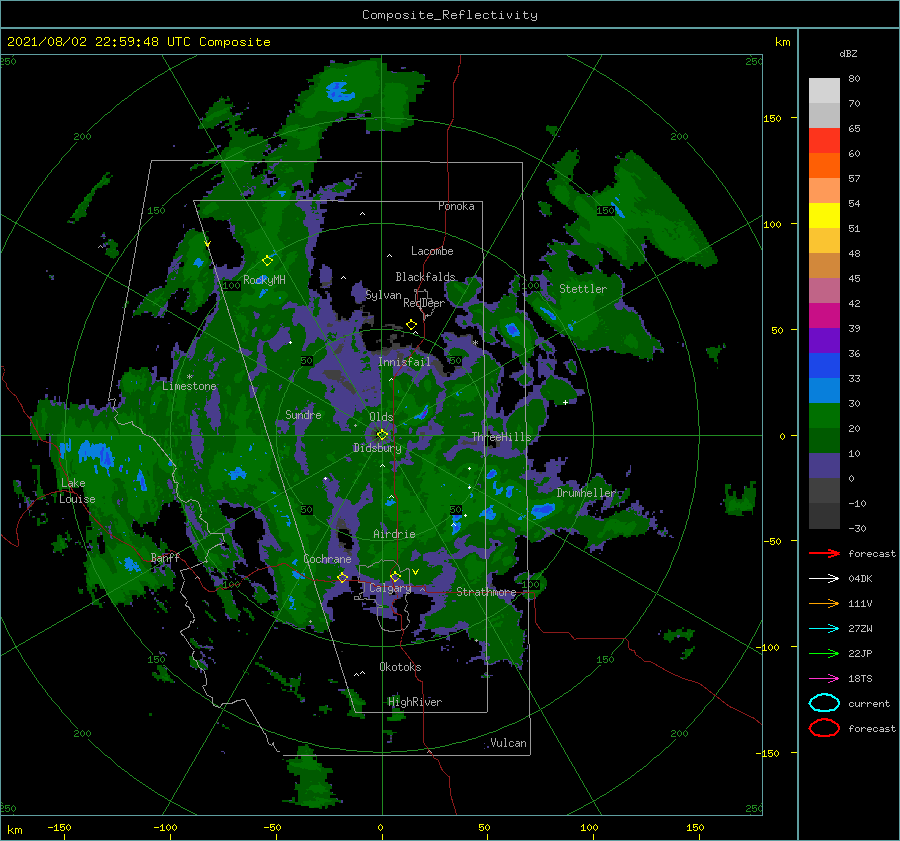
Task: Click the red forecast ellipse icon
Action: click(824, 728)
